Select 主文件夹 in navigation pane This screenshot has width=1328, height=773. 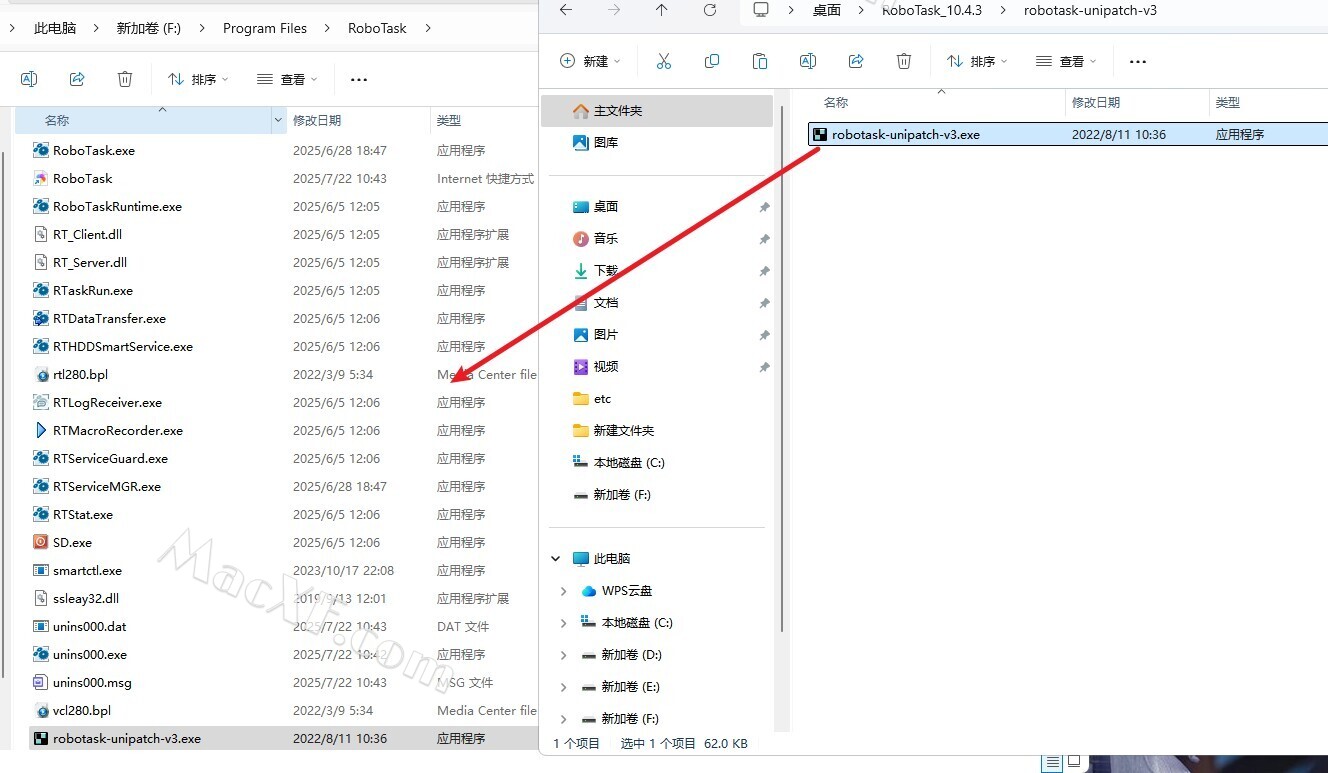point(657,110)
